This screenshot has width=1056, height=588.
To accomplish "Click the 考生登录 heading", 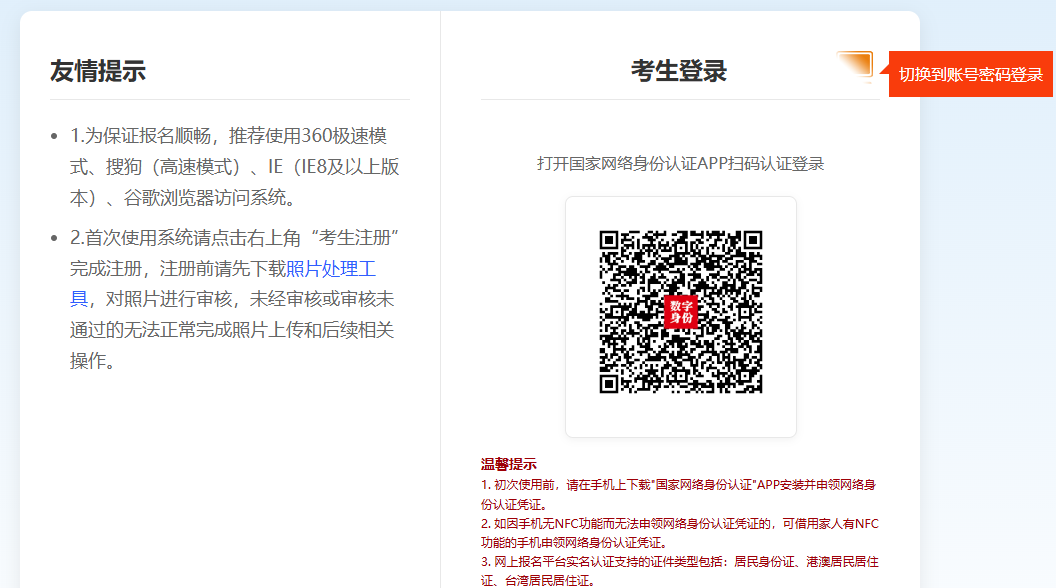I will pyautogui.click(x=679, y=71).
